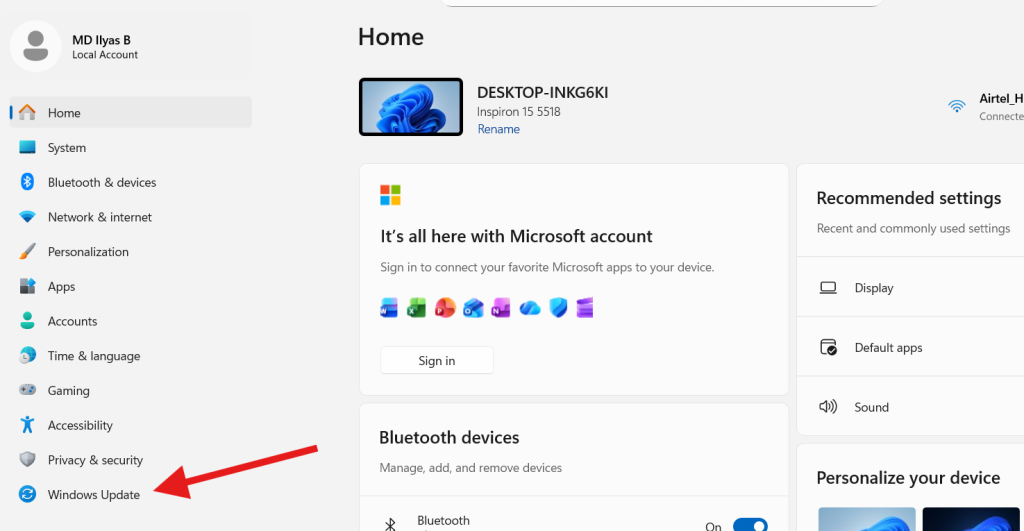Click the System monitor icon
1024x531 pixels.
pos(27,147)
